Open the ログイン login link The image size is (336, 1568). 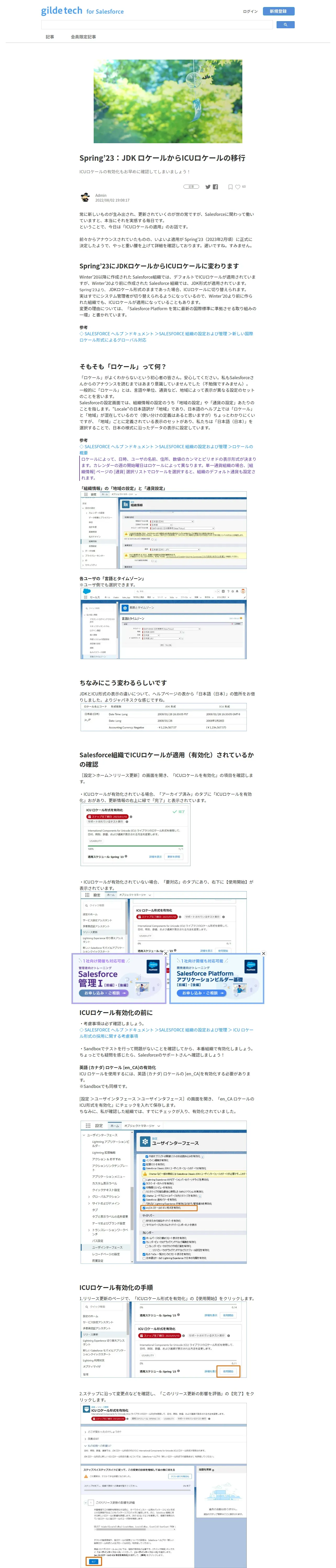[250, 11]
